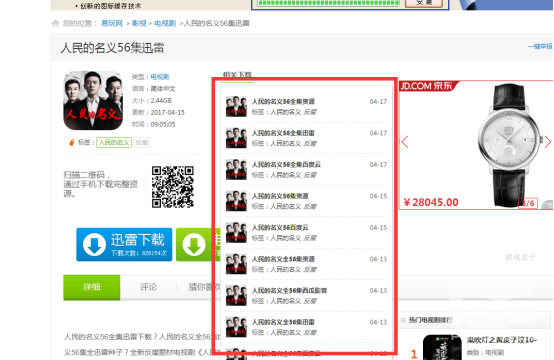Open the 影视 breadcrumb link
Viewport: 554px width, 360px height.
point(139,23)
